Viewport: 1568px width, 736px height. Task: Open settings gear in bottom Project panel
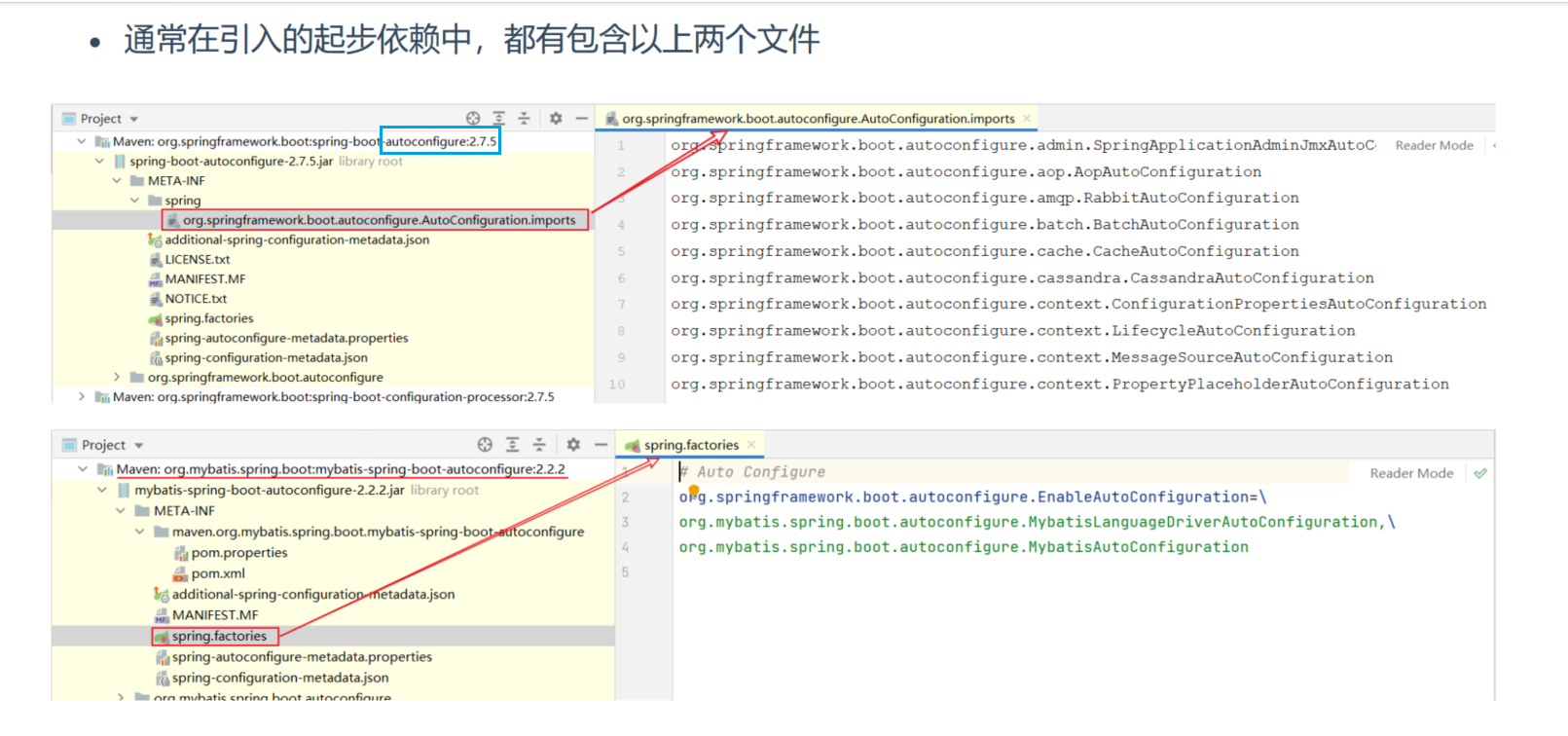573,445
